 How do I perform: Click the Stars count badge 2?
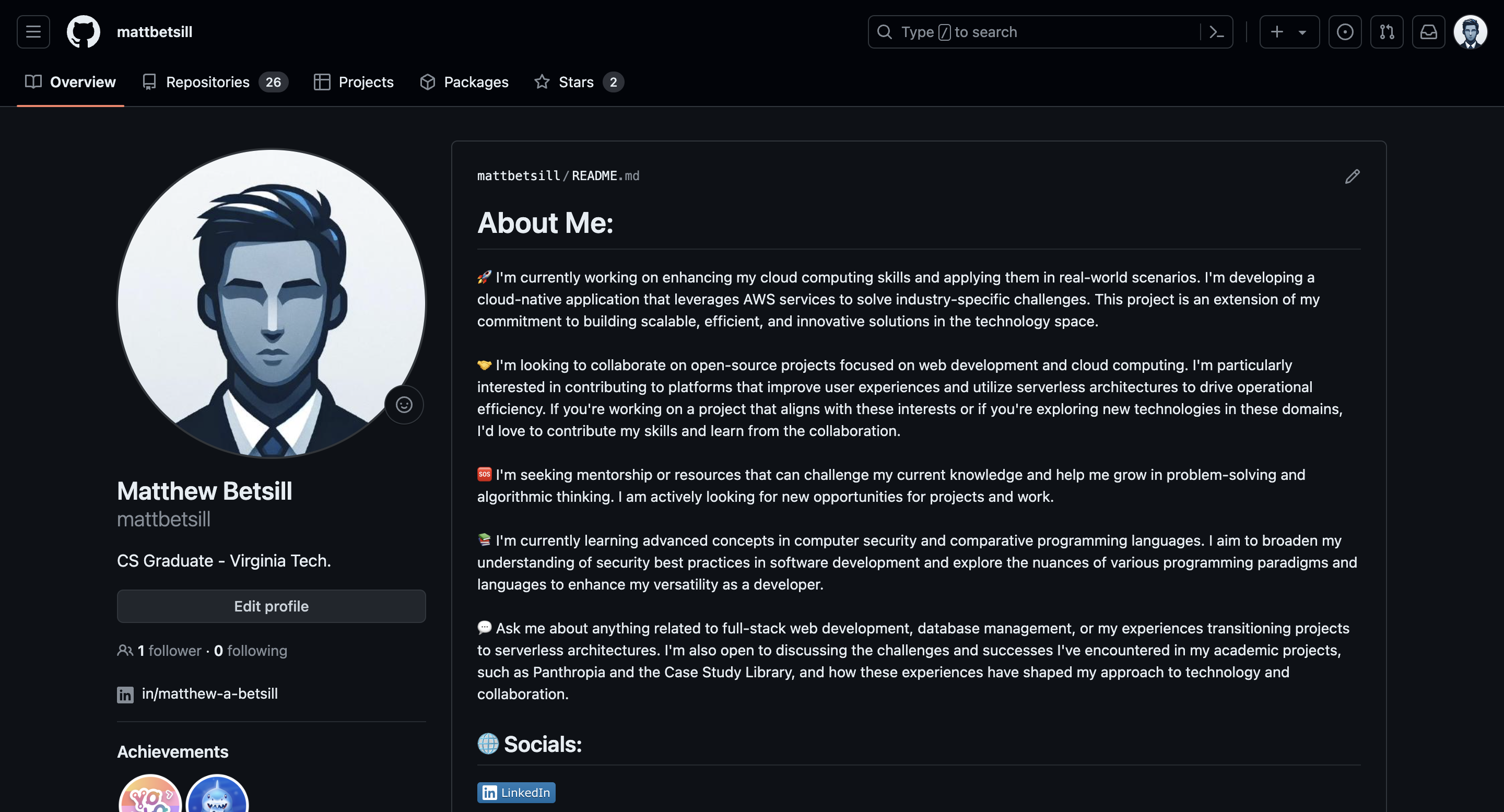click(613, 82)
